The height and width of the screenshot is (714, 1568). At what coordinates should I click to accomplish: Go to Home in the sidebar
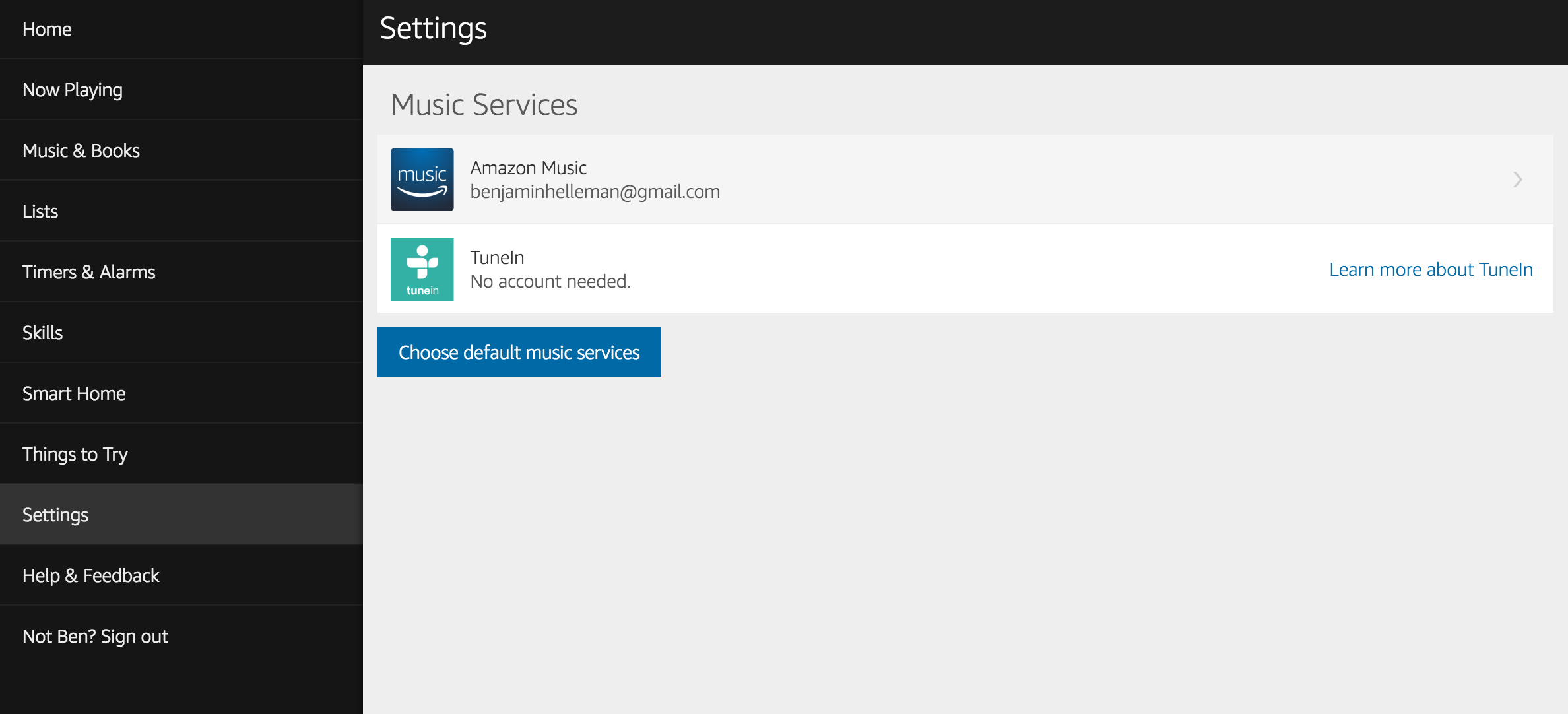181,29
